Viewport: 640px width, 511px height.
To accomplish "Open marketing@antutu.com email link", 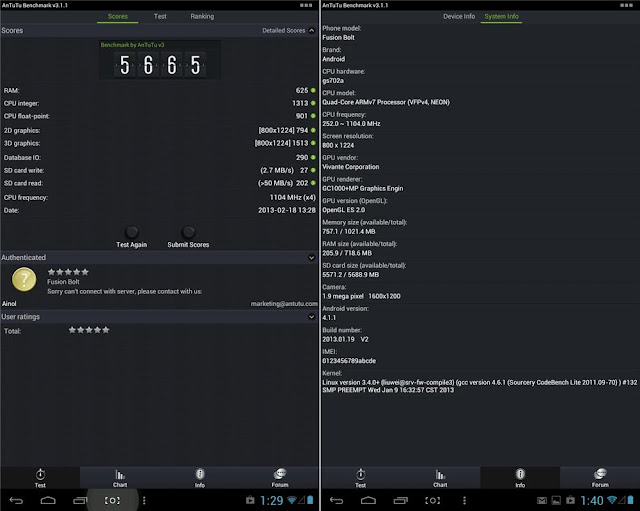I will click(284, 304).
